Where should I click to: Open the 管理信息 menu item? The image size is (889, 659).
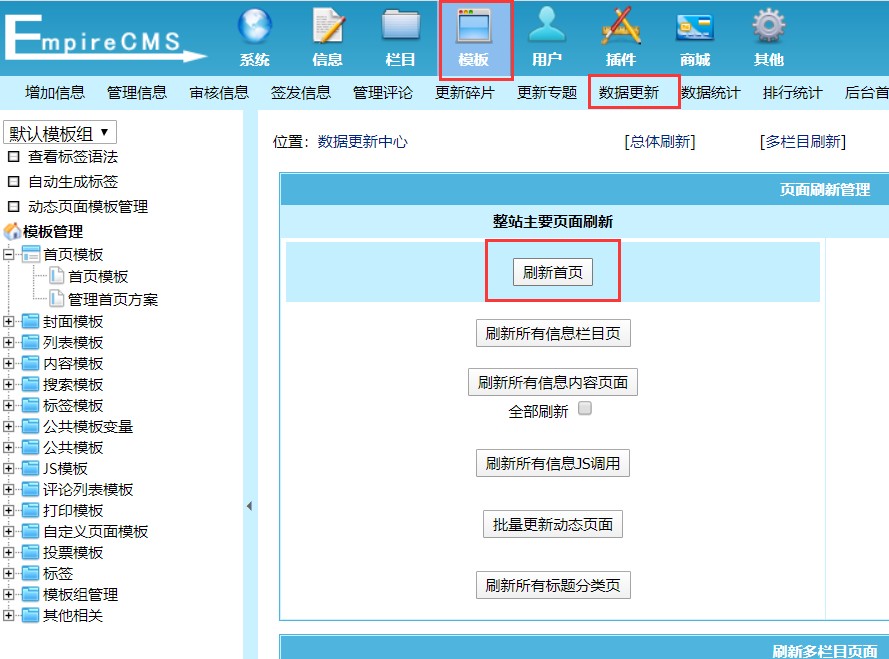tap(137, 92)
